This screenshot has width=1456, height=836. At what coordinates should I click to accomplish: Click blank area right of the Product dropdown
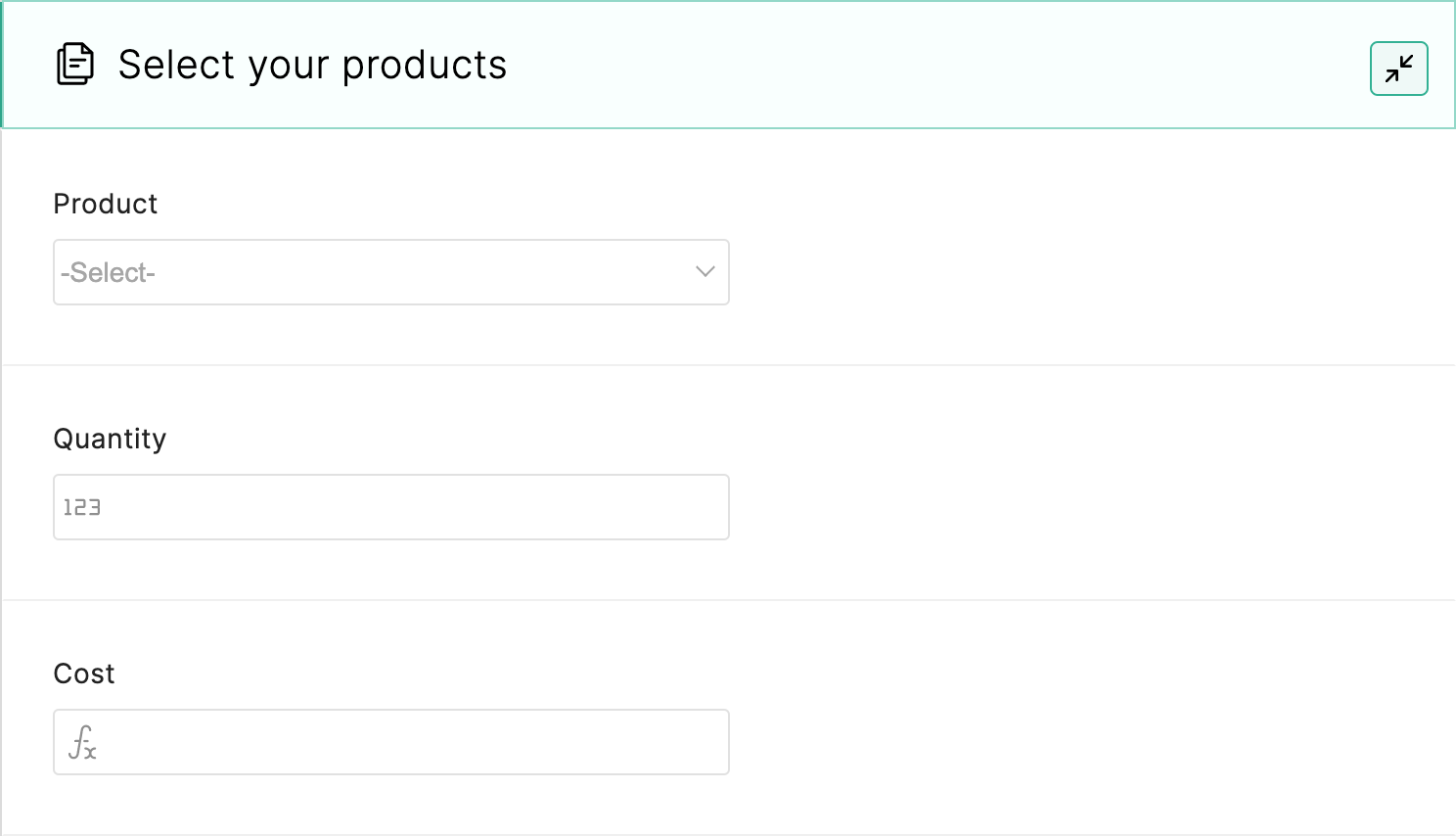(x=1076, y=272)
